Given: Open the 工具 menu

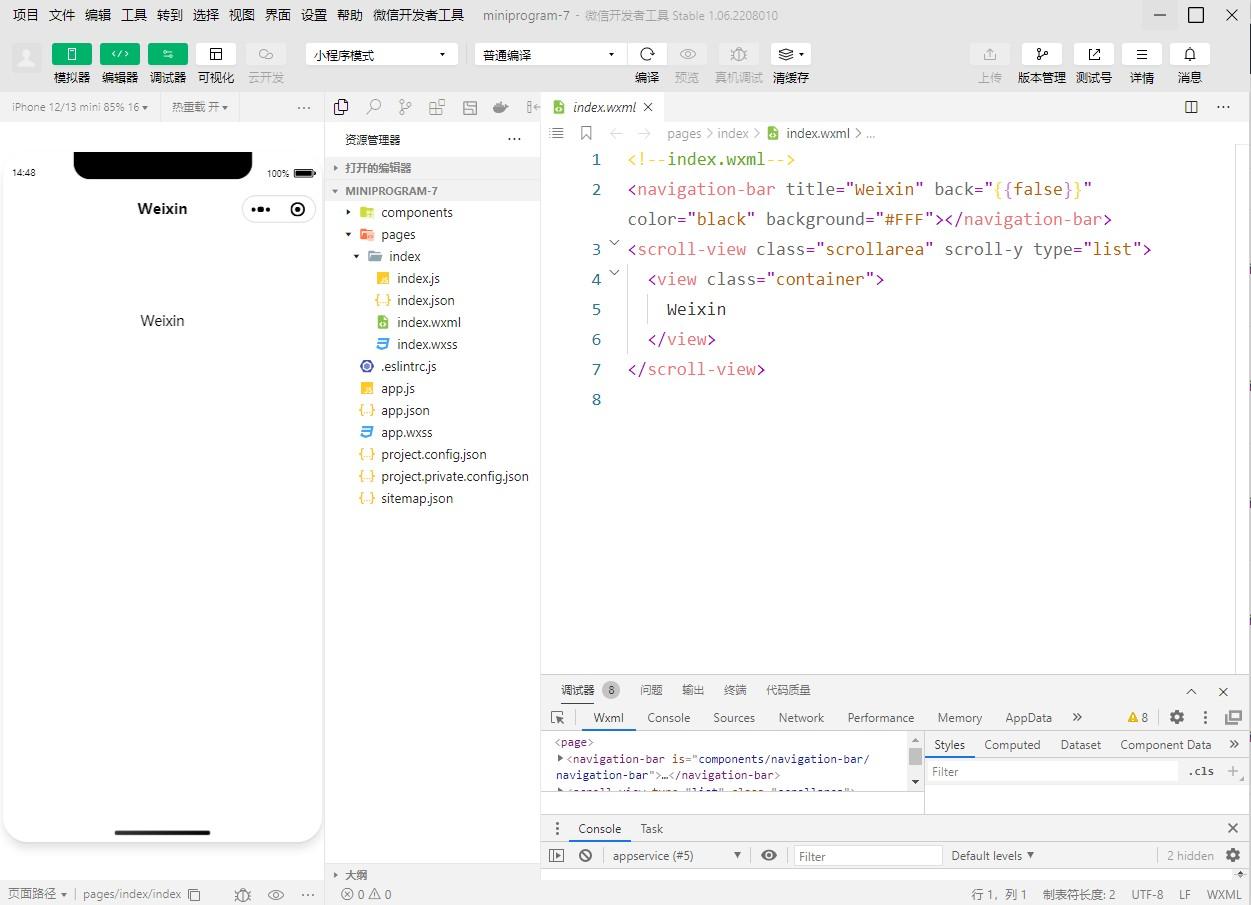Looking at the screenshot, I should pos(134,15).
